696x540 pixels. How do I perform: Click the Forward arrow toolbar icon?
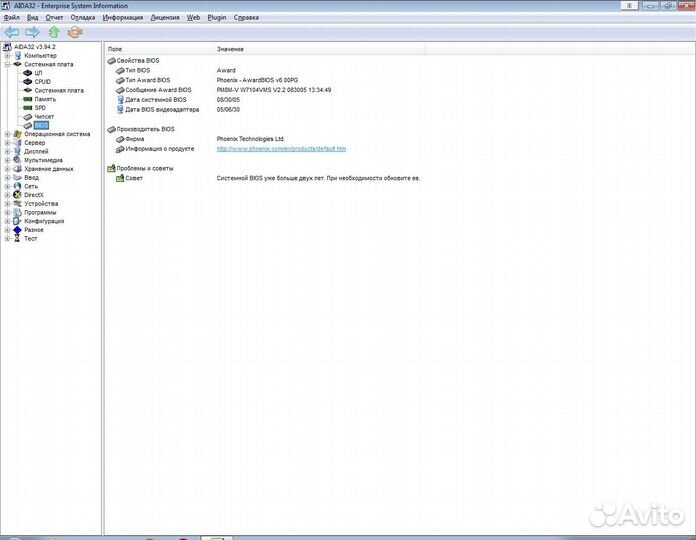click(32, 32)
